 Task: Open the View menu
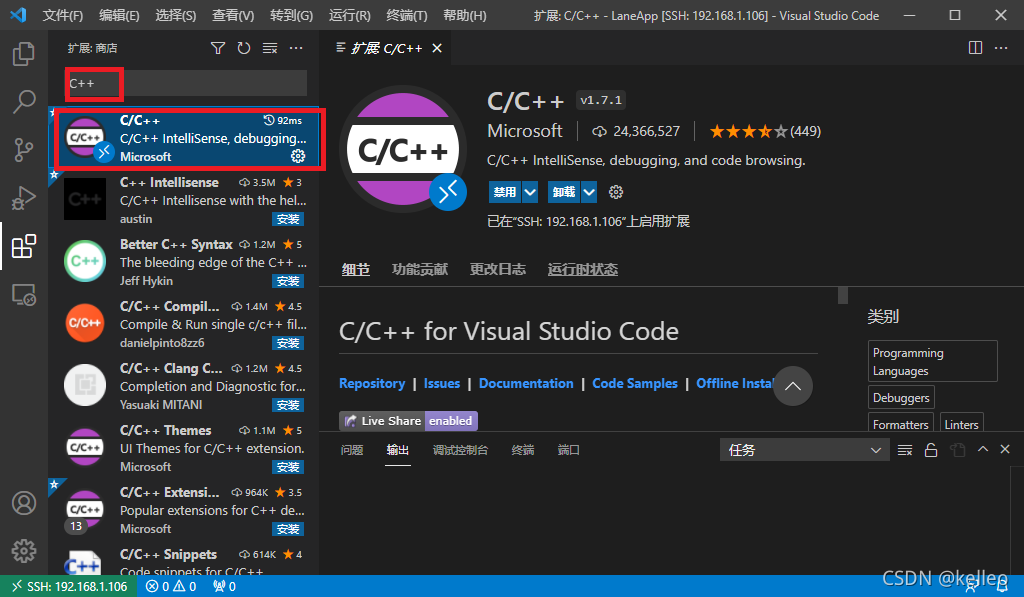click(233, 16)
